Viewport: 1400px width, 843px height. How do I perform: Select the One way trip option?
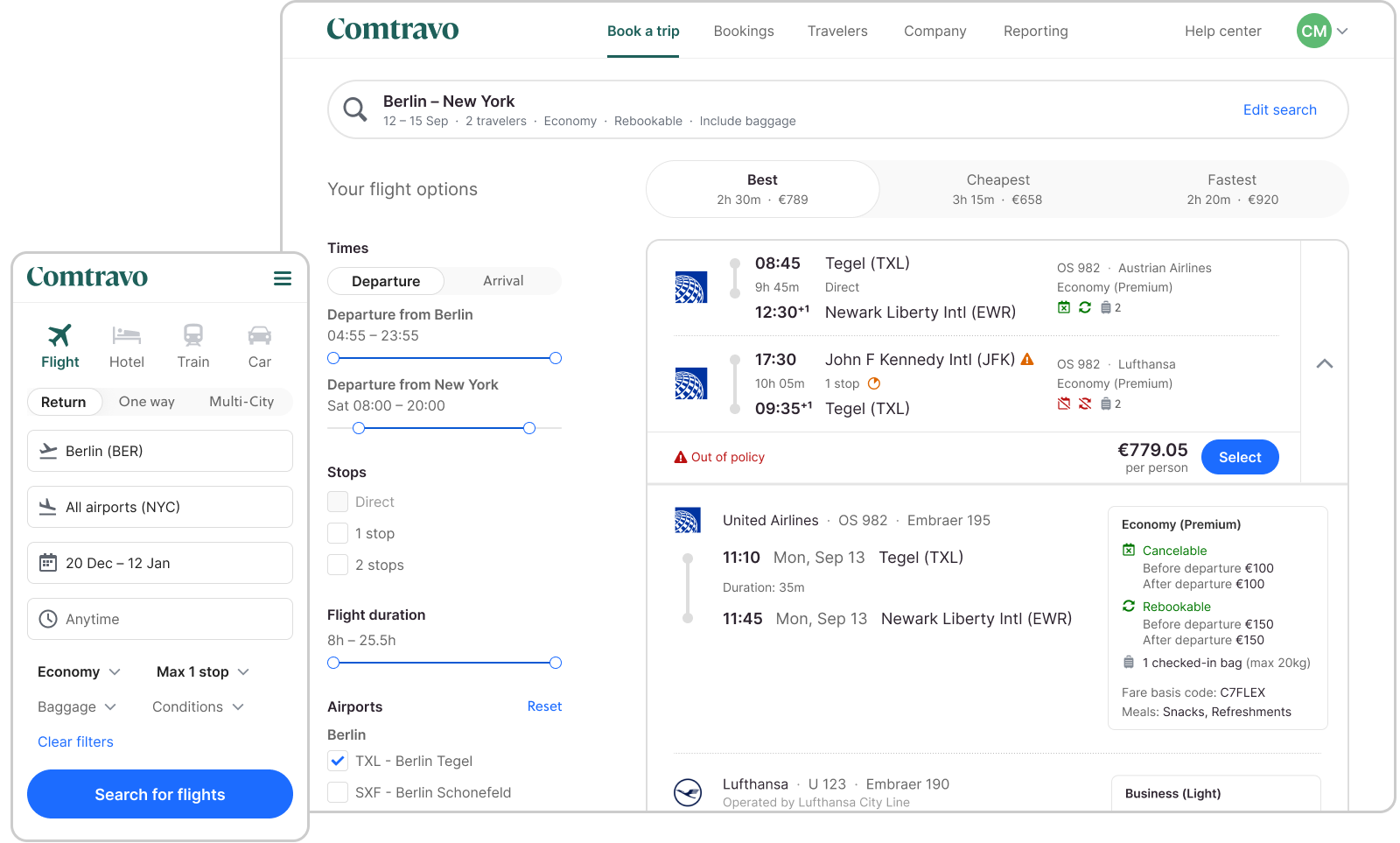(147, 402)
